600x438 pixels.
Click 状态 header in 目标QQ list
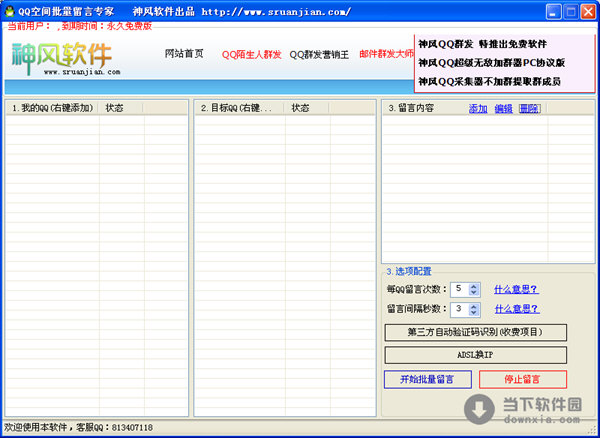coord(306,108)
